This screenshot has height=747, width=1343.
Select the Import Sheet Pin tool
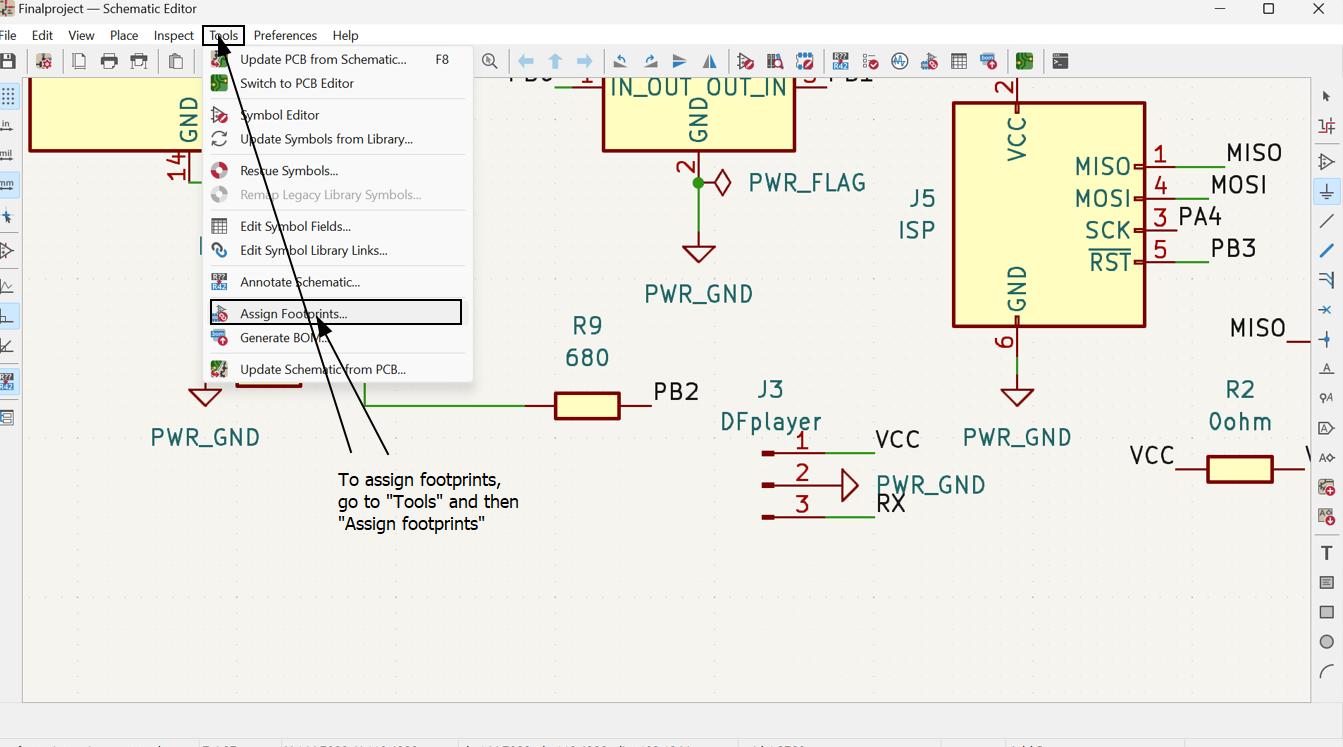coord(1327,517)
